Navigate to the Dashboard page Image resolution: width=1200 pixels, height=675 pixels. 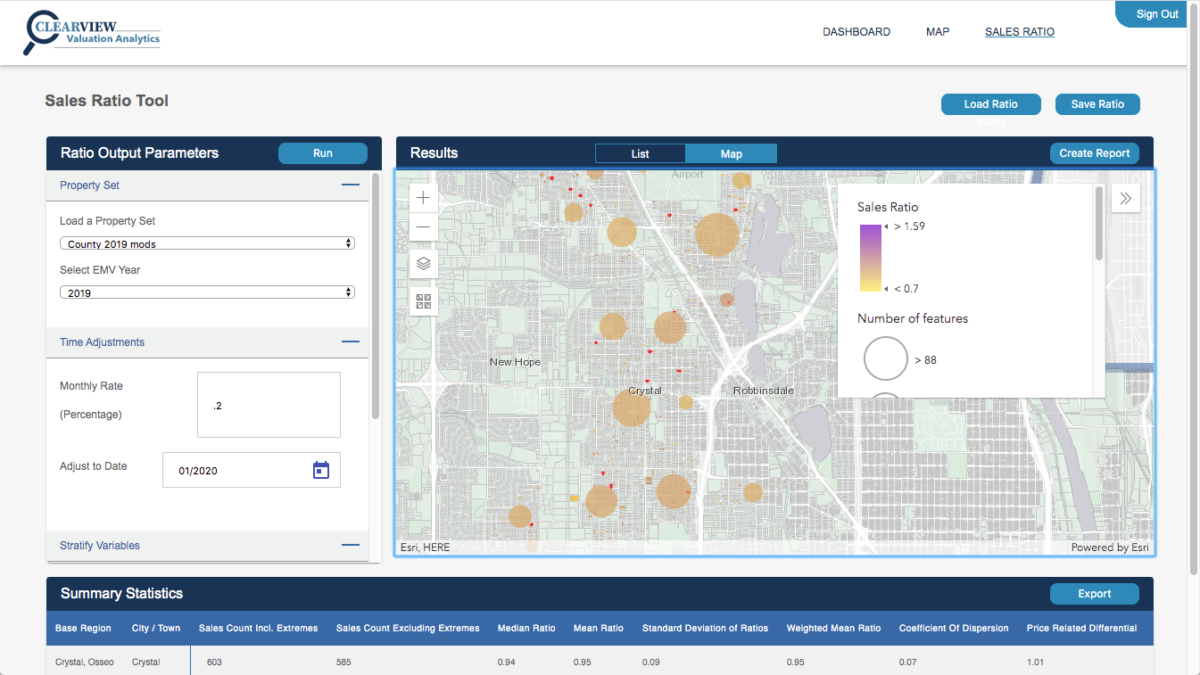856,31
